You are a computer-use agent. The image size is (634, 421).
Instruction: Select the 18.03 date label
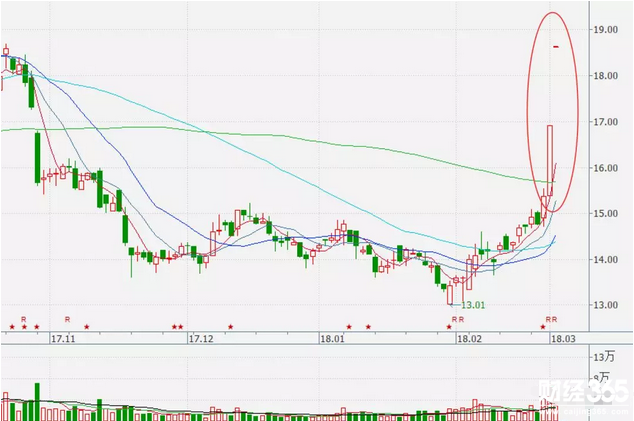(563, 339)
